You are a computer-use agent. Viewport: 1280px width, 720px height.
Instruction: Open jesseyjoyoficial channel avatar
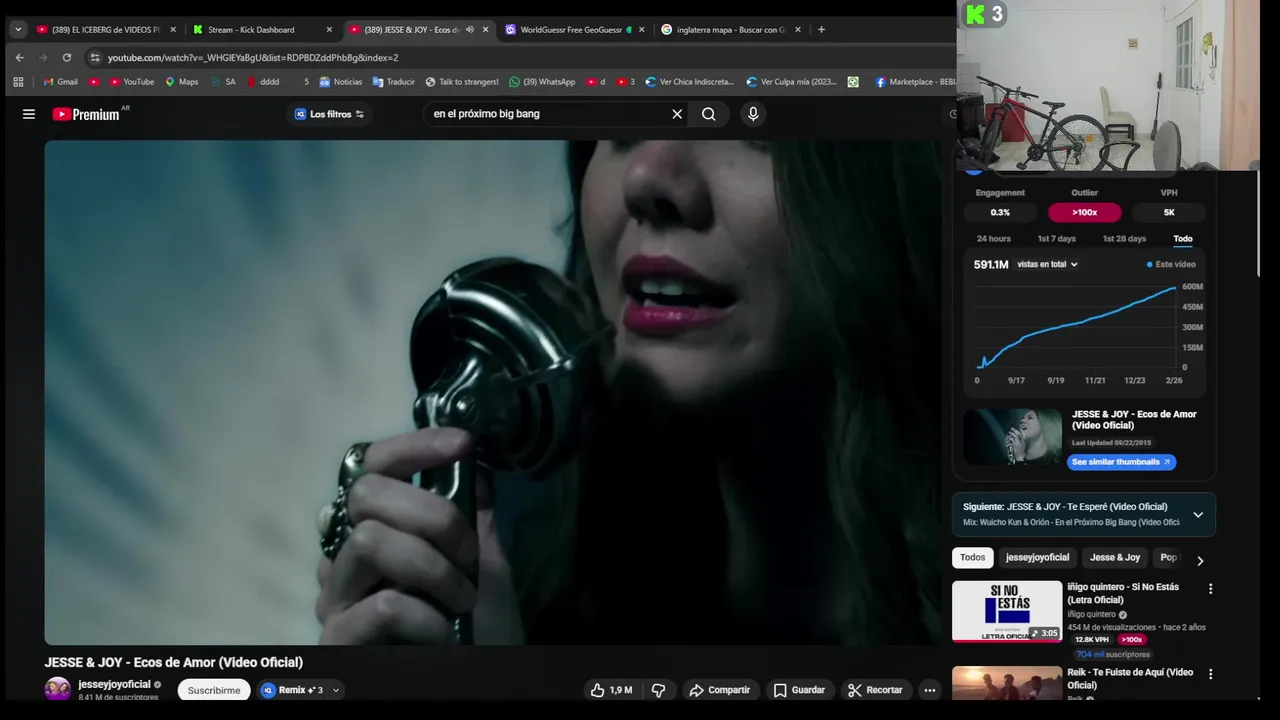click(x=58, y=689)
